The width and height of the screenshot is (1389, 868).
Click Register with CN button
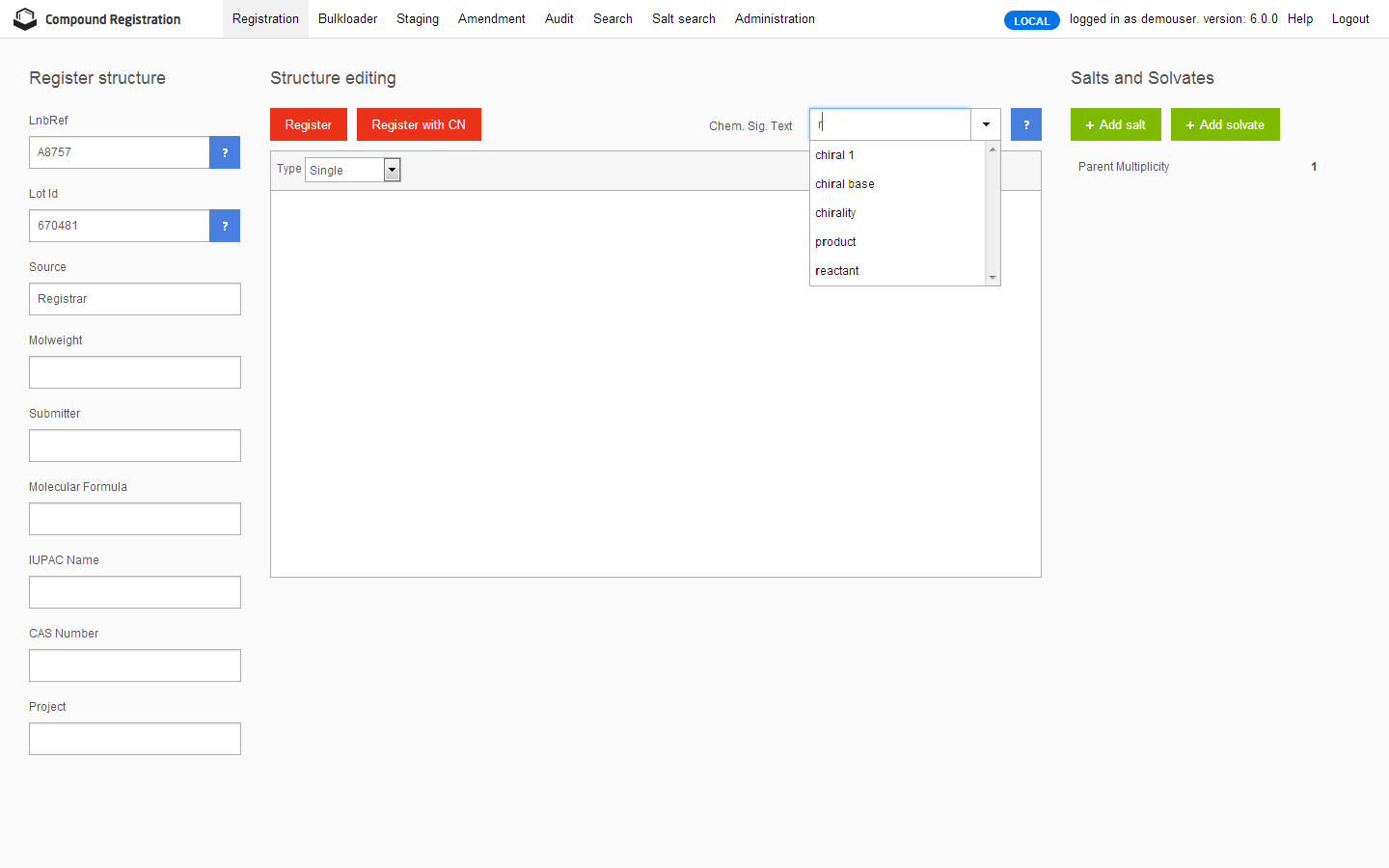[x=419, y=124]
